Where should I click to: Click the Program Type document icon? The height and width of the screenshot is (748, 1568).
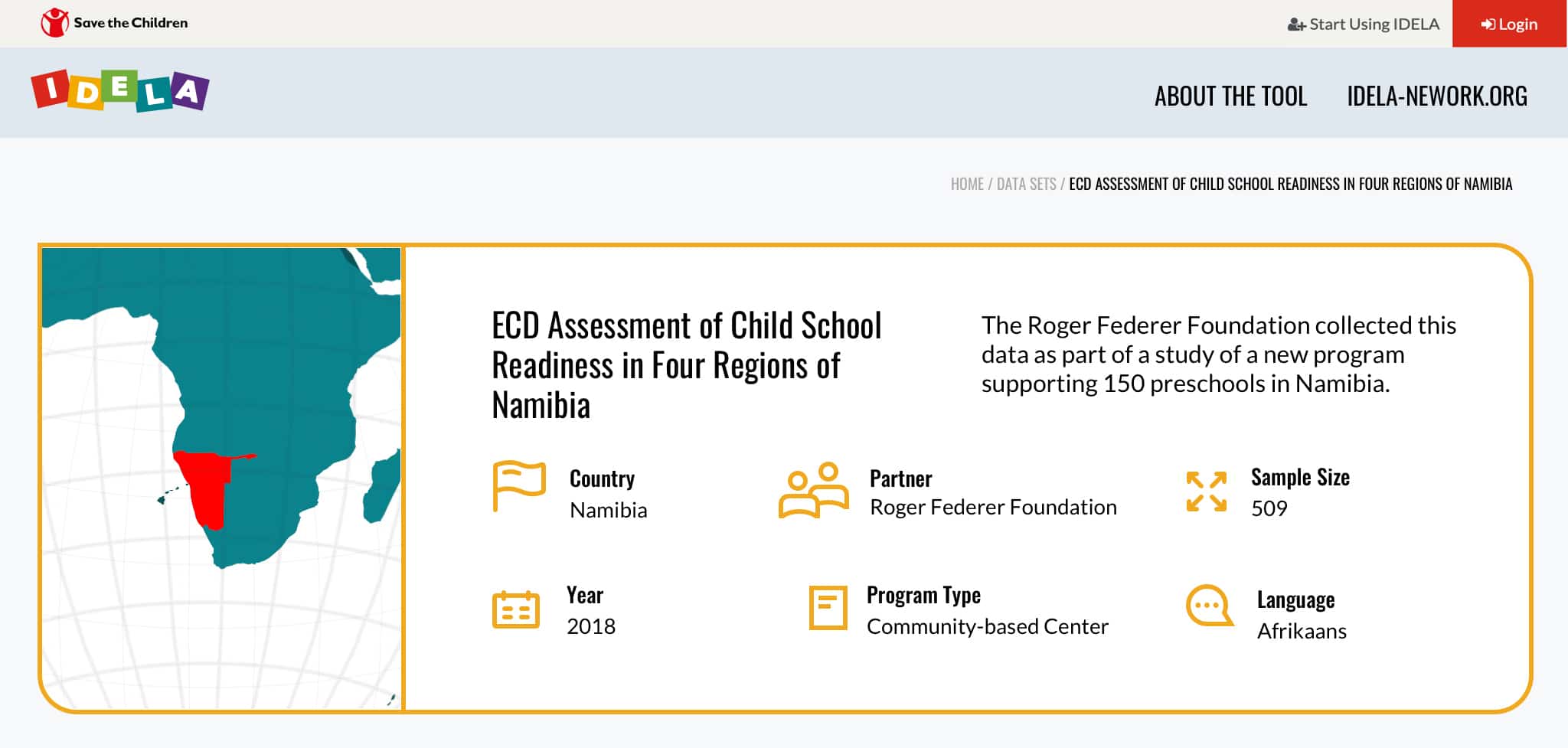(x=828, y=608)
